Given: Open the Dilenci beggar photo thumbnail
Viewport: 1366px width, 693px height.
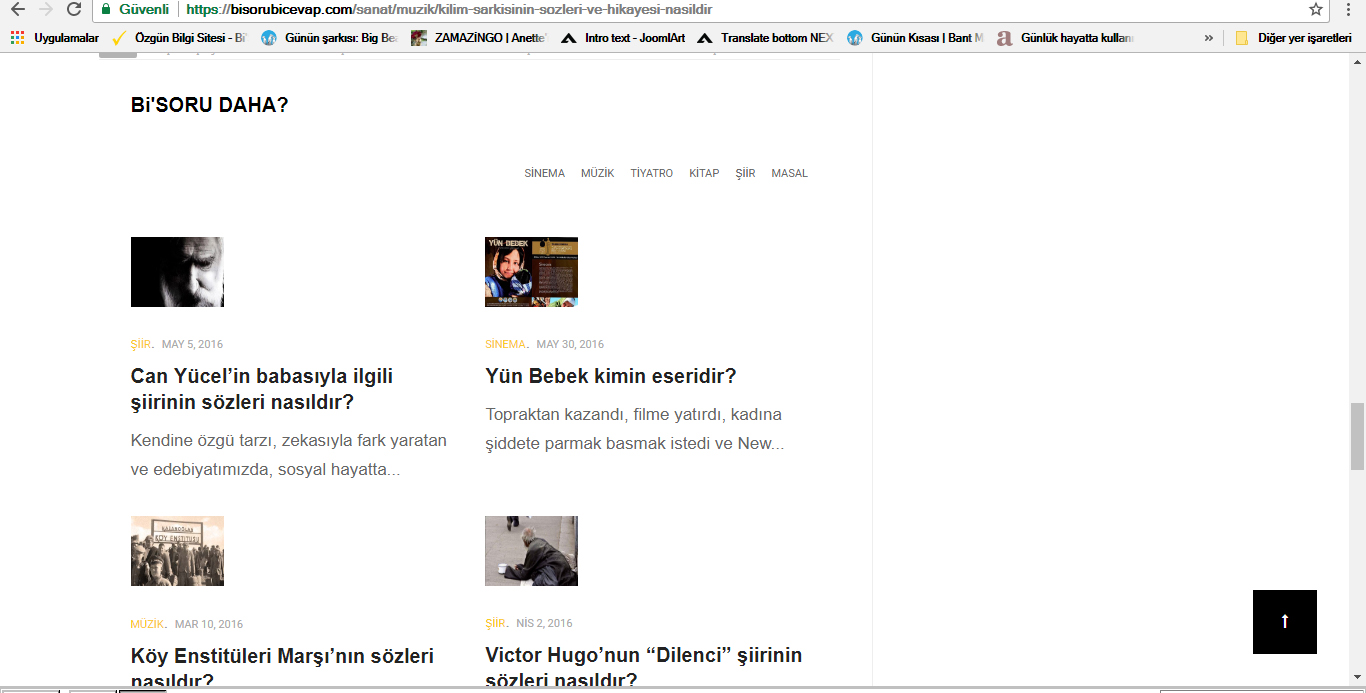Looking at the screenshot, I should [x=531, y=551].
